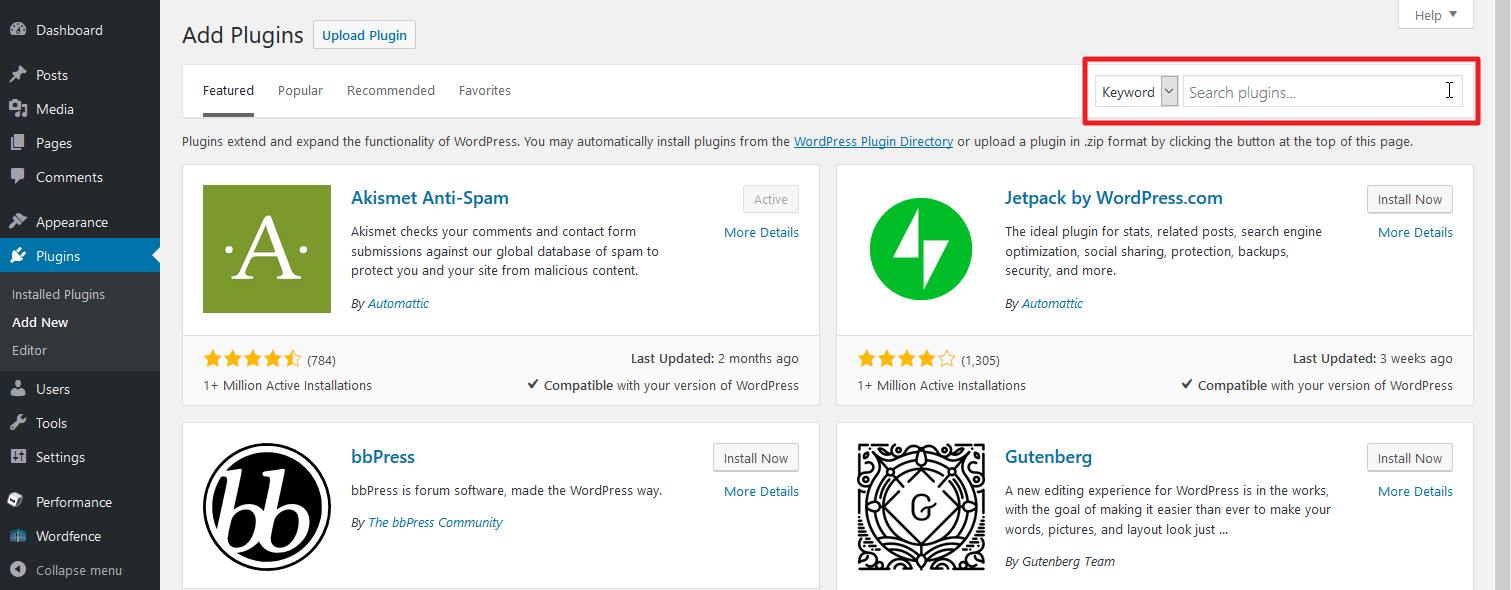Click the Upload Plugin button
This screenshot has width=1511, height=590.
pos(364,35)
